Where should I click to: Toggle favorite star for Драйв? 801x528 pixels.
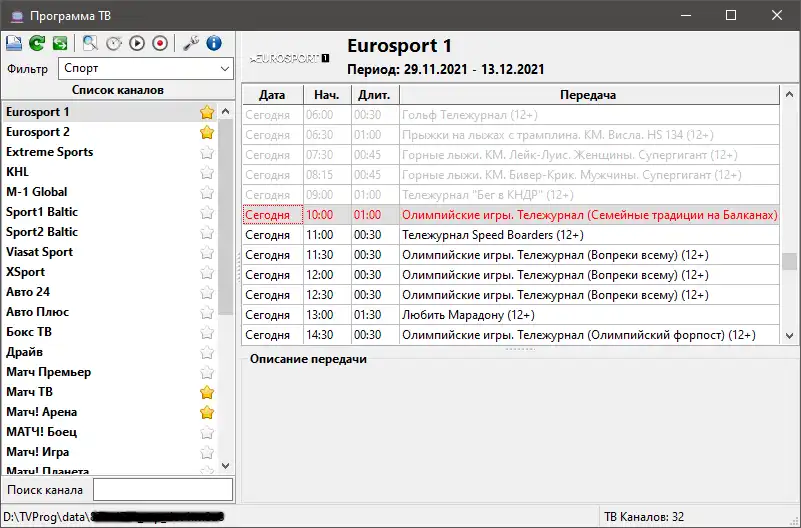(207, 352)
